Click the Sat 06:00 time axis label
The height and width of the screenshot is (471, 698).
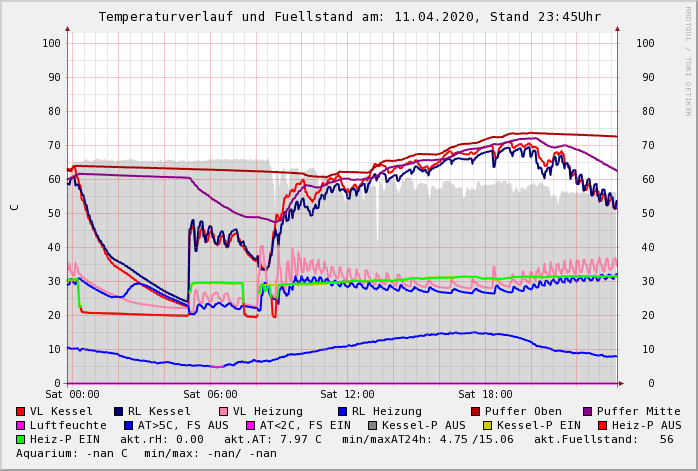pyautogui.click(x=210, y=395)
